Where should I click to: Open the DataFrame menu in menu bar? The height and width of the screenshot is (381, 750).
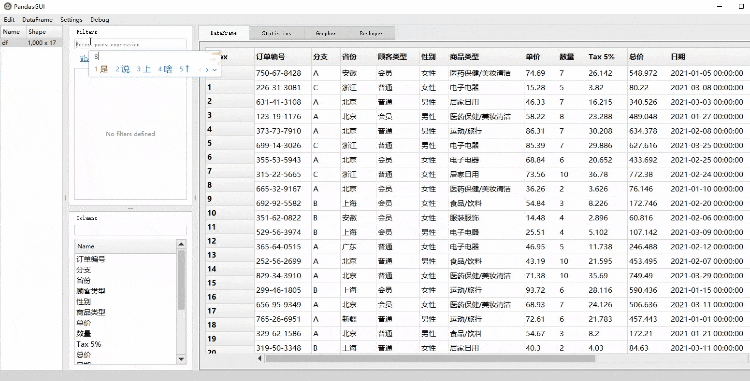(37, 20)
